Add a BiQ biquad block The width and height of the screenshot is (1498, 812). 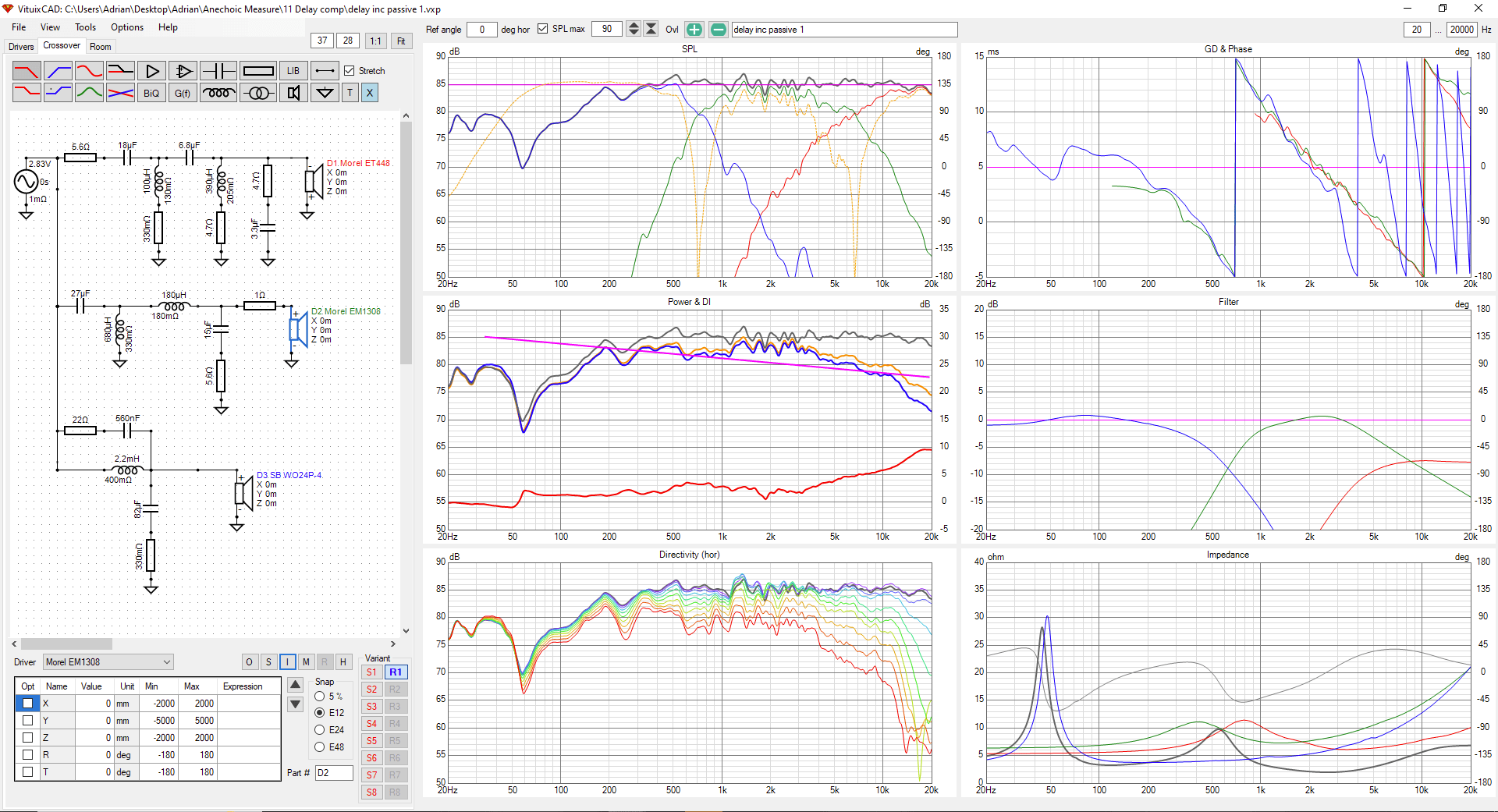pyautogui.click(x=151, y=93)
